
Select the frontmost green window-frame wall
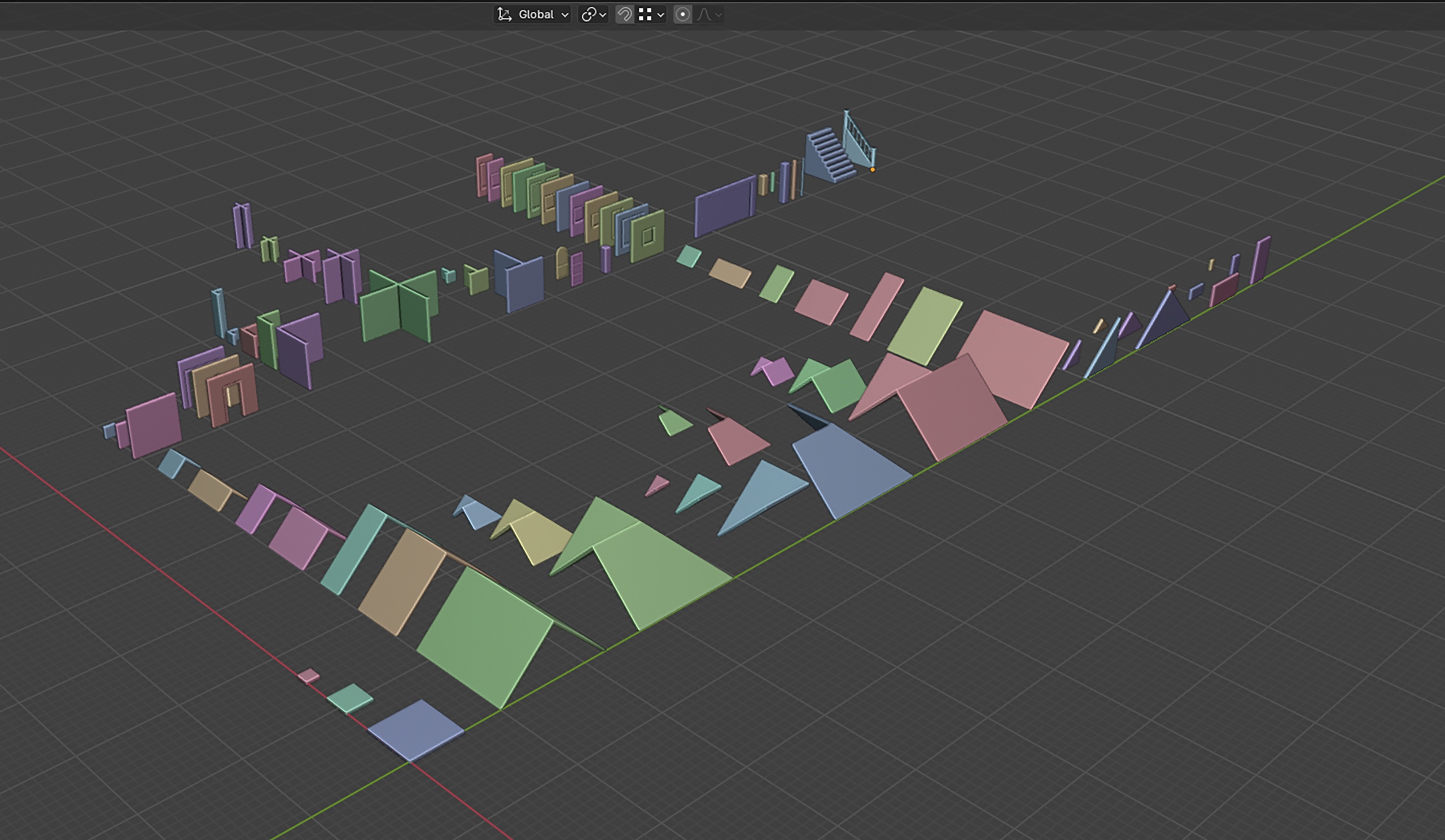pyautogui.click(x=647, y=236)
